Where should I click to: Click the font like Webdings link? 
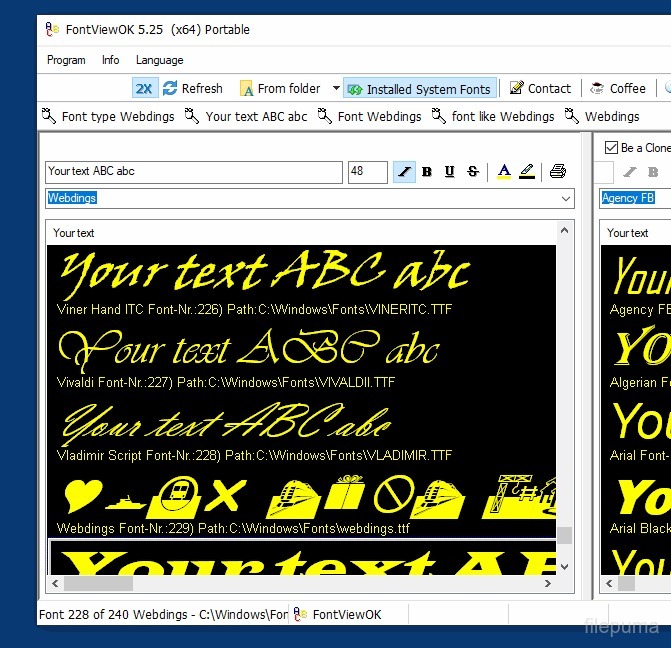click(493, 117)
